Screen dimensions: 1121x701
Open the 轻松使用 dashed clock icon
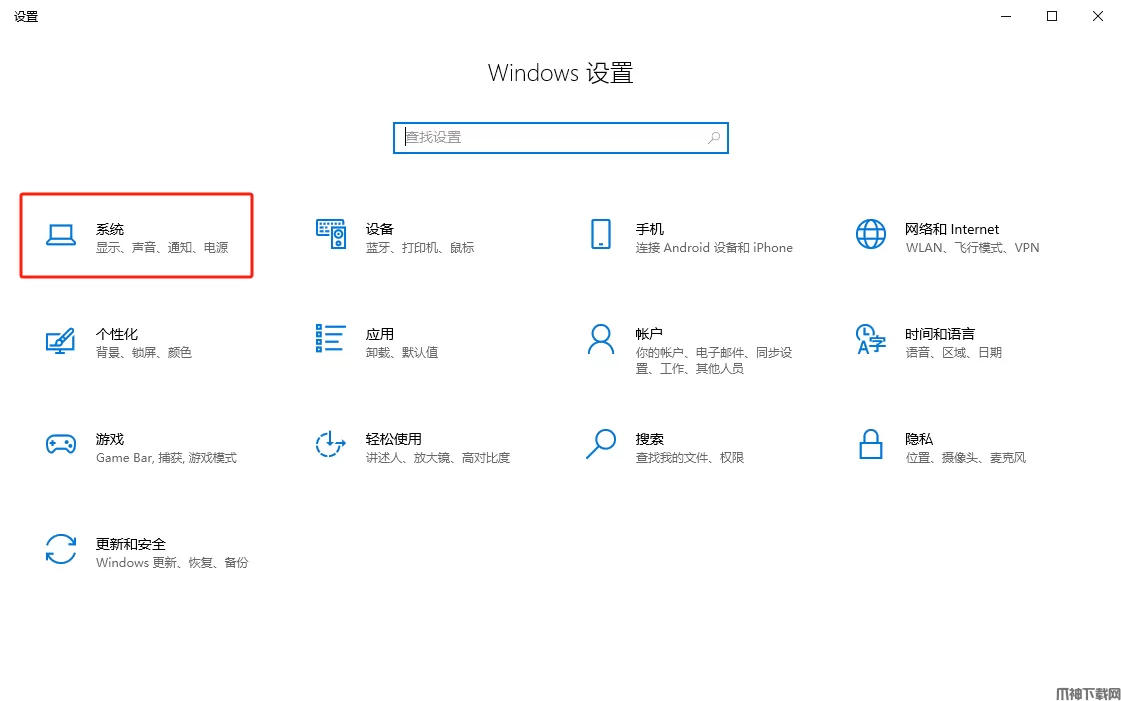coord(330,444)
